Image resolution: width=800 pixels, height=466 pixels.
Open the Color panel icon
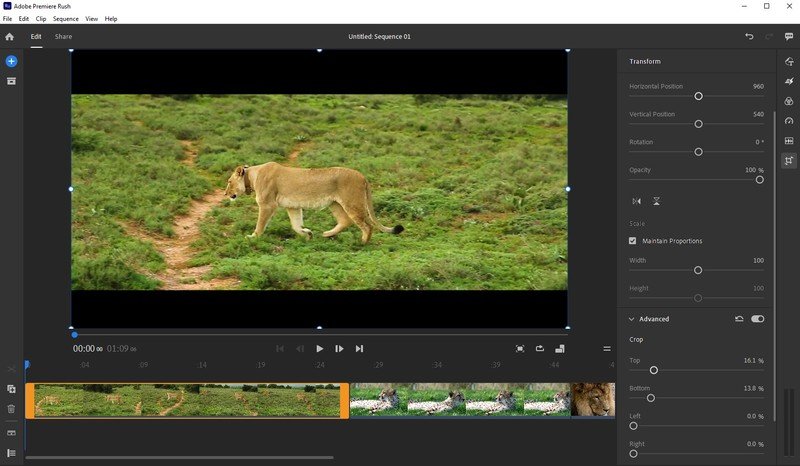789,101
